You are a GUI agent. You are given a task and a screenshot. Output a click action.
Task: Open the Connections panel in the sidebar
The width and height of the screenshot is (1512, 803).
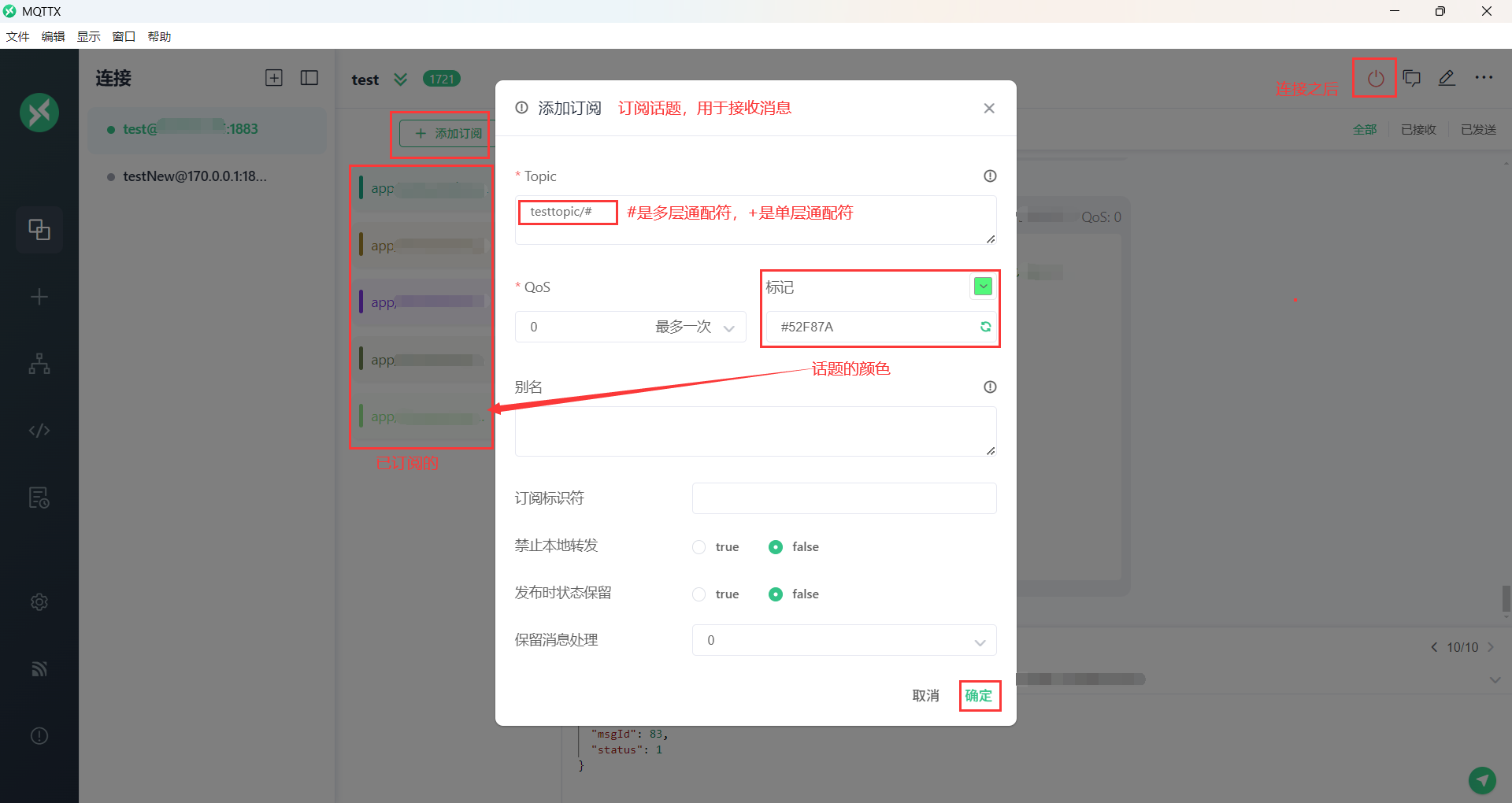click(39, 230)
